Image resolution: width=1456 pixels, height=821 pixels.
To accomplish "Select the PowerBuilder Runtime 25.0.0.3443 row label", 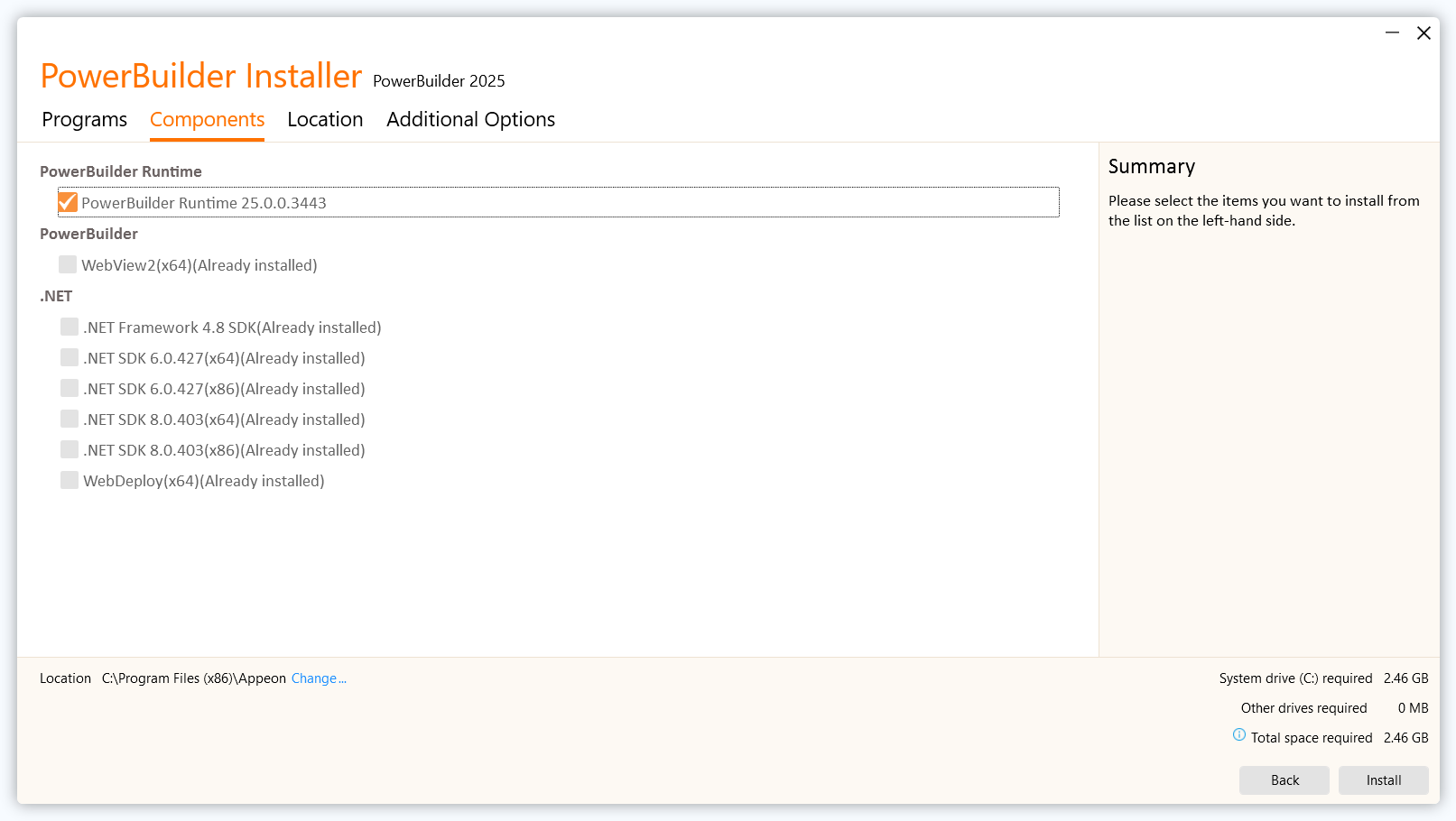I will click(x=204, y=203).
